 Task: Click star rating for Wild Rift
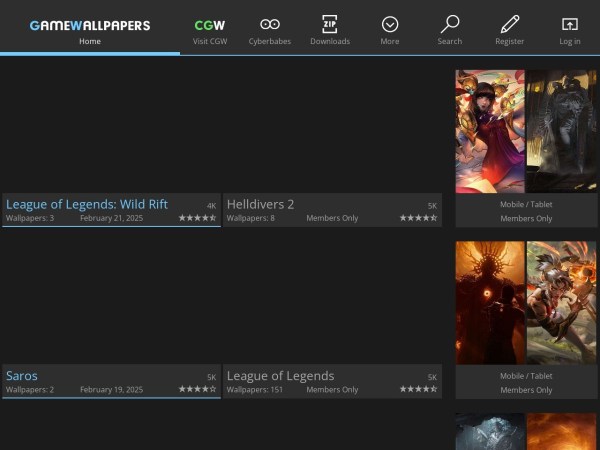197,218
